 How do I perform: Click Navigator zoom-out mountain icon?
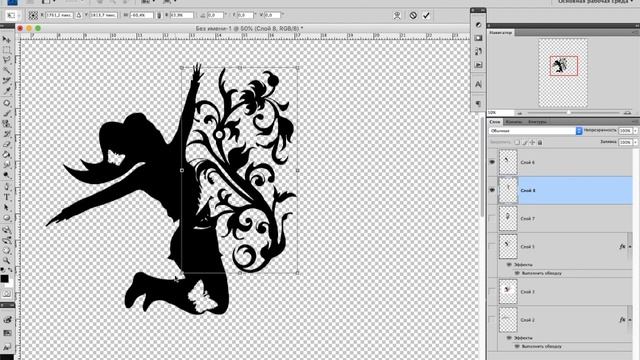click(520, 113)
